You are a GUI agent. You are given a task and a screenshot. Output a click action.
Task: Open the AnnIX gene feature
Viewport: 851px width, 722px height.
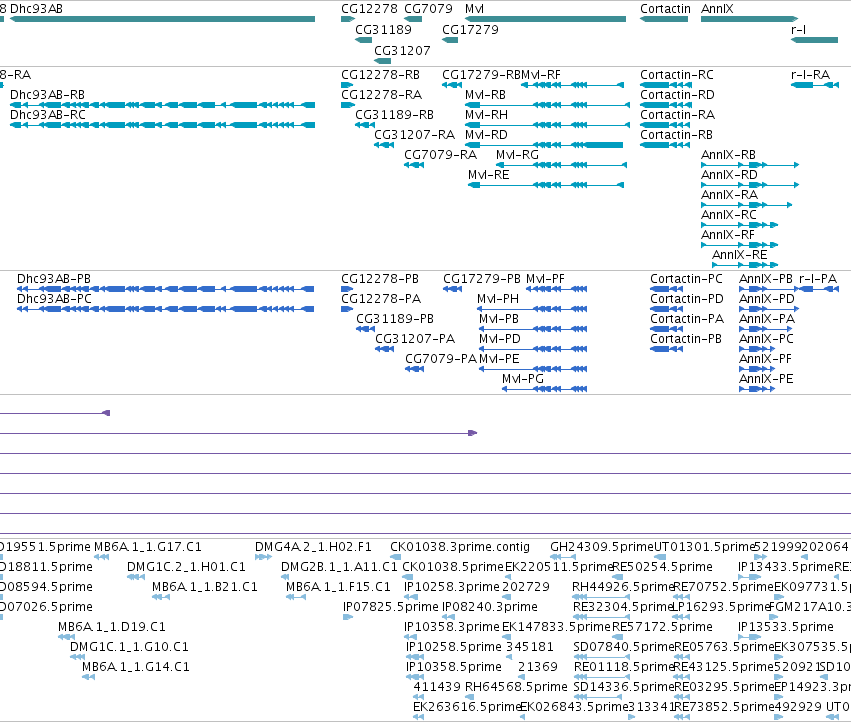pos(750,19)
